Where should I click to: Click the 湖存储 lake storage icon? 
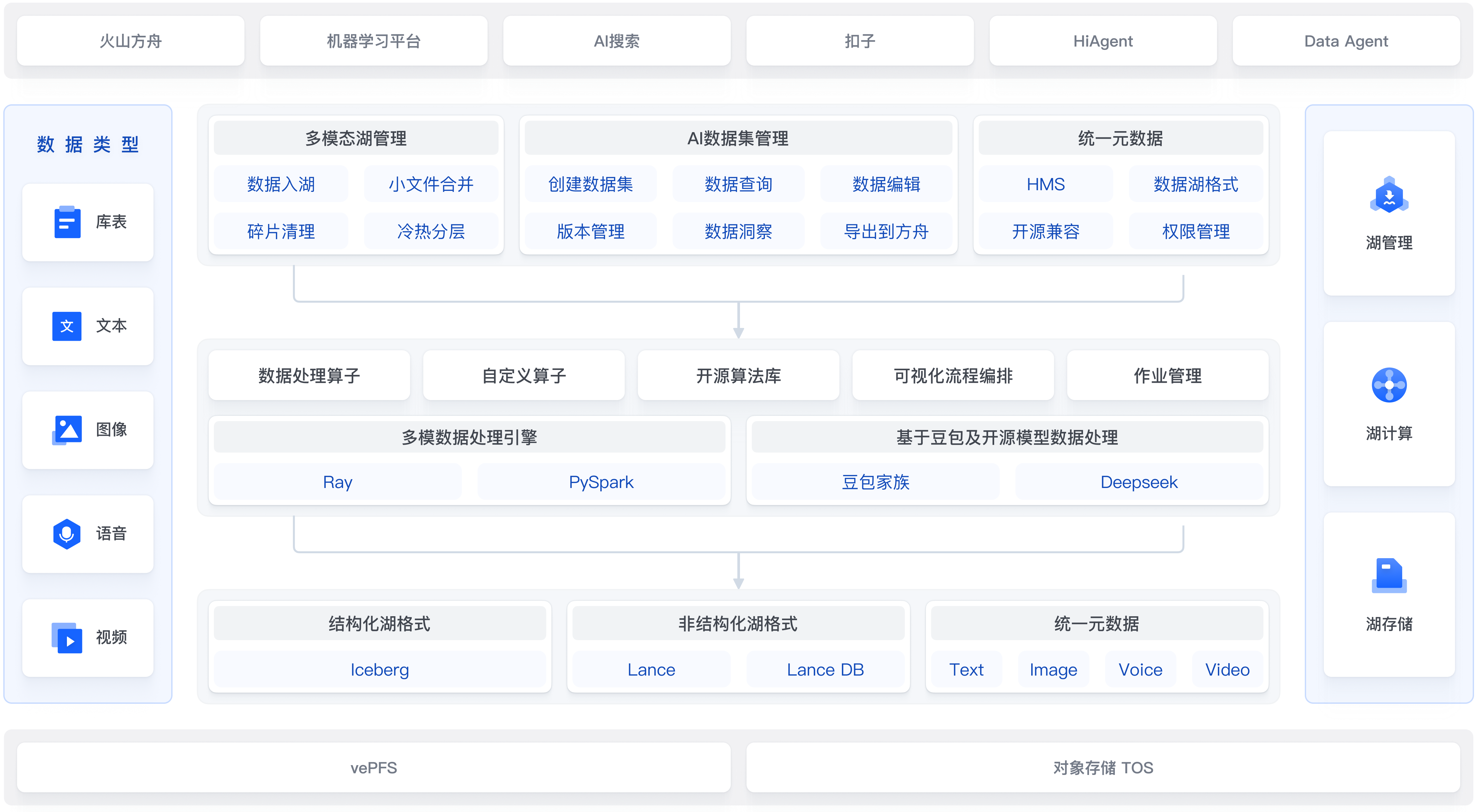tap(1389, 575)
